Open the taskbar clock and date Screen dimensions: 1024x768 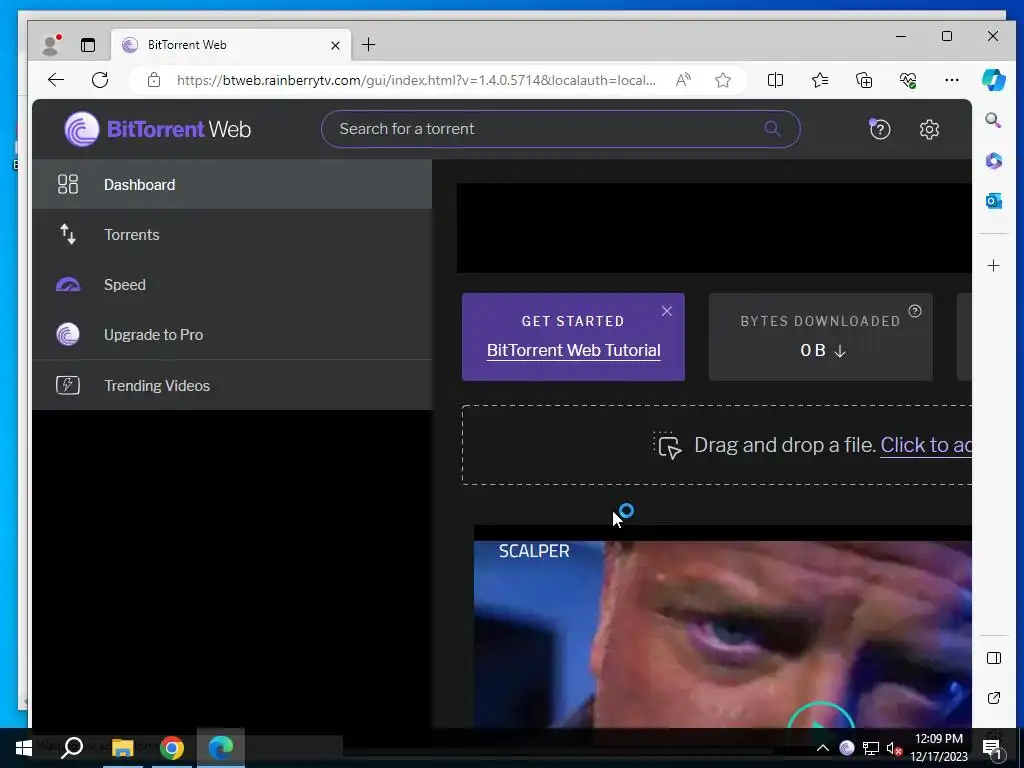[938, 748]
